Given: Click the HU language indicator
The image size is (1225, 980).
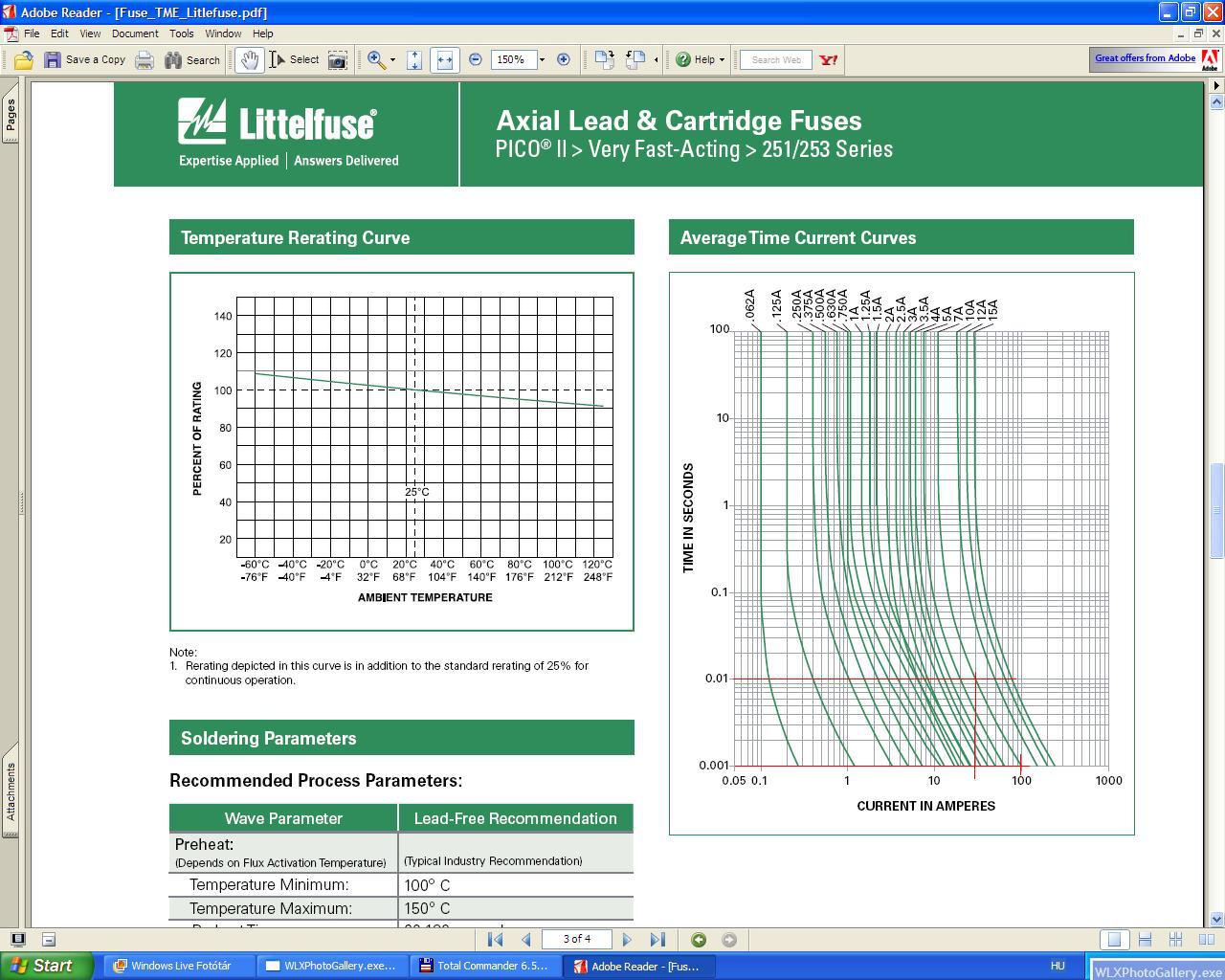Looking at the screenshot, I should tap(1058, 966).
